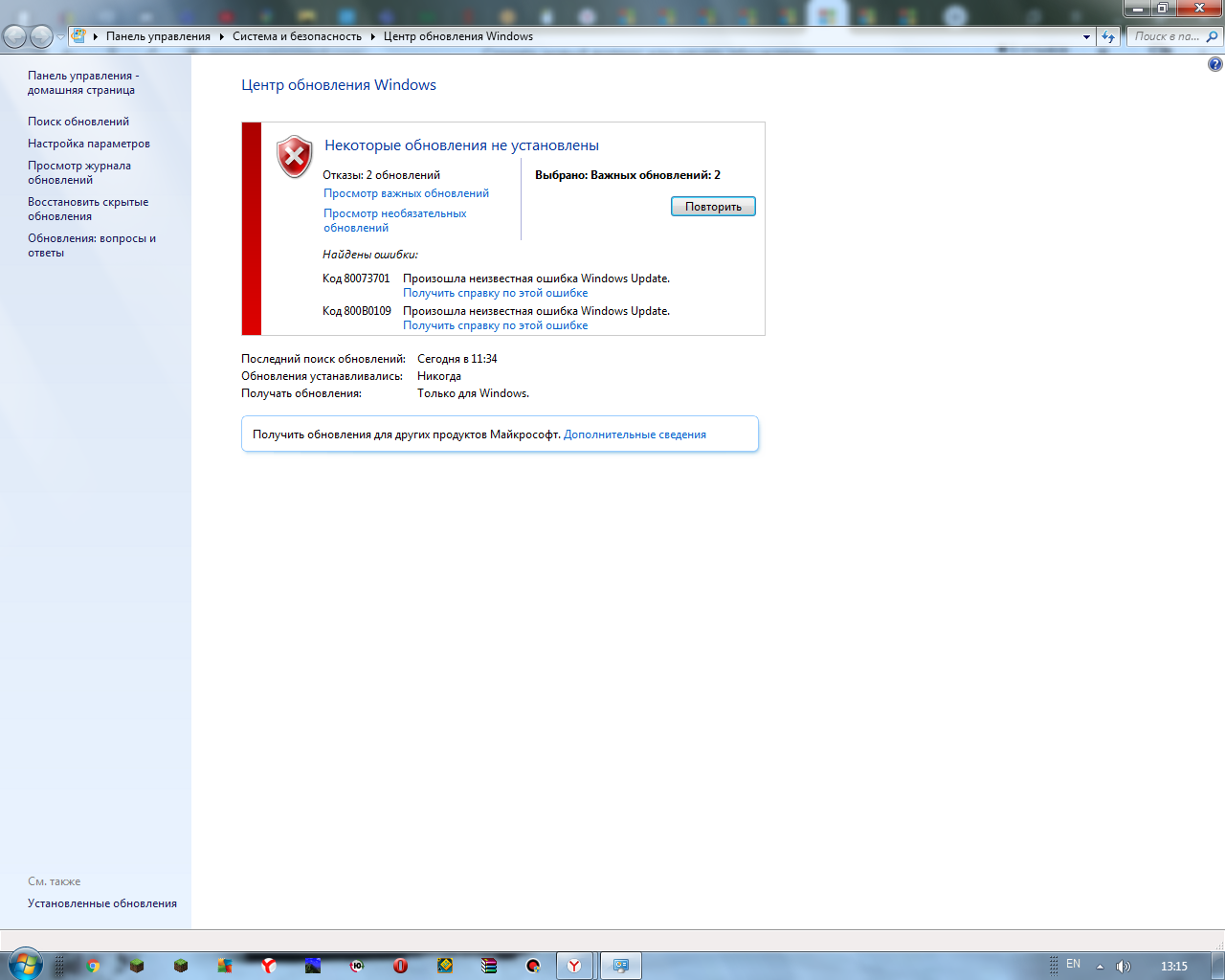Click the Forward navigation arrow button
1225x980 pixels.
pos(41,36)
